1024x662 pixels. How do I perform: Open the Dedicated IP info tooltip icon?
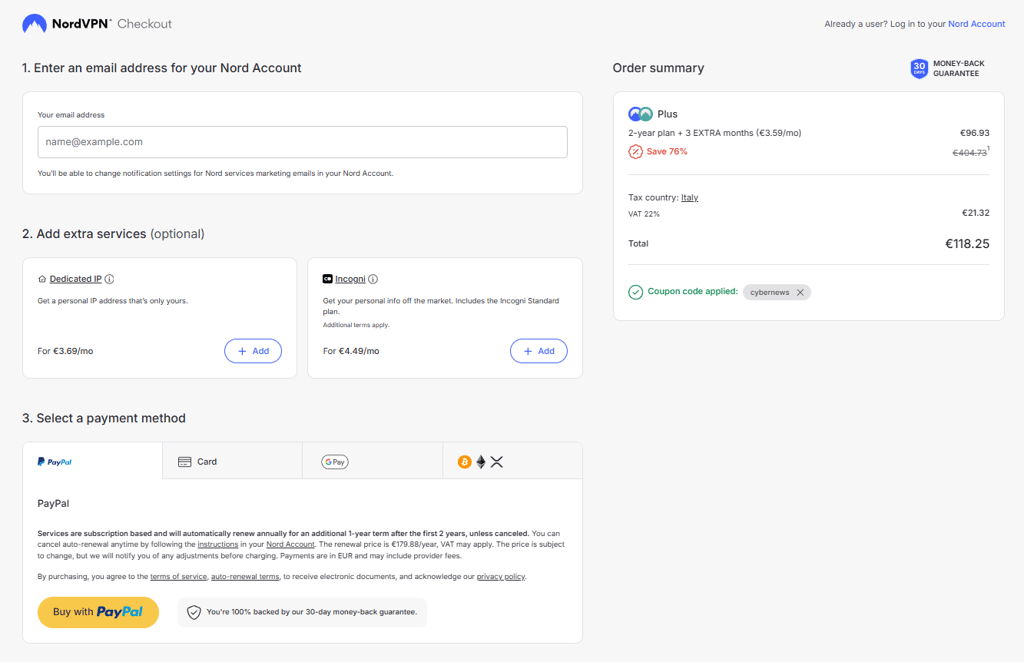click(x=110, y=279)
